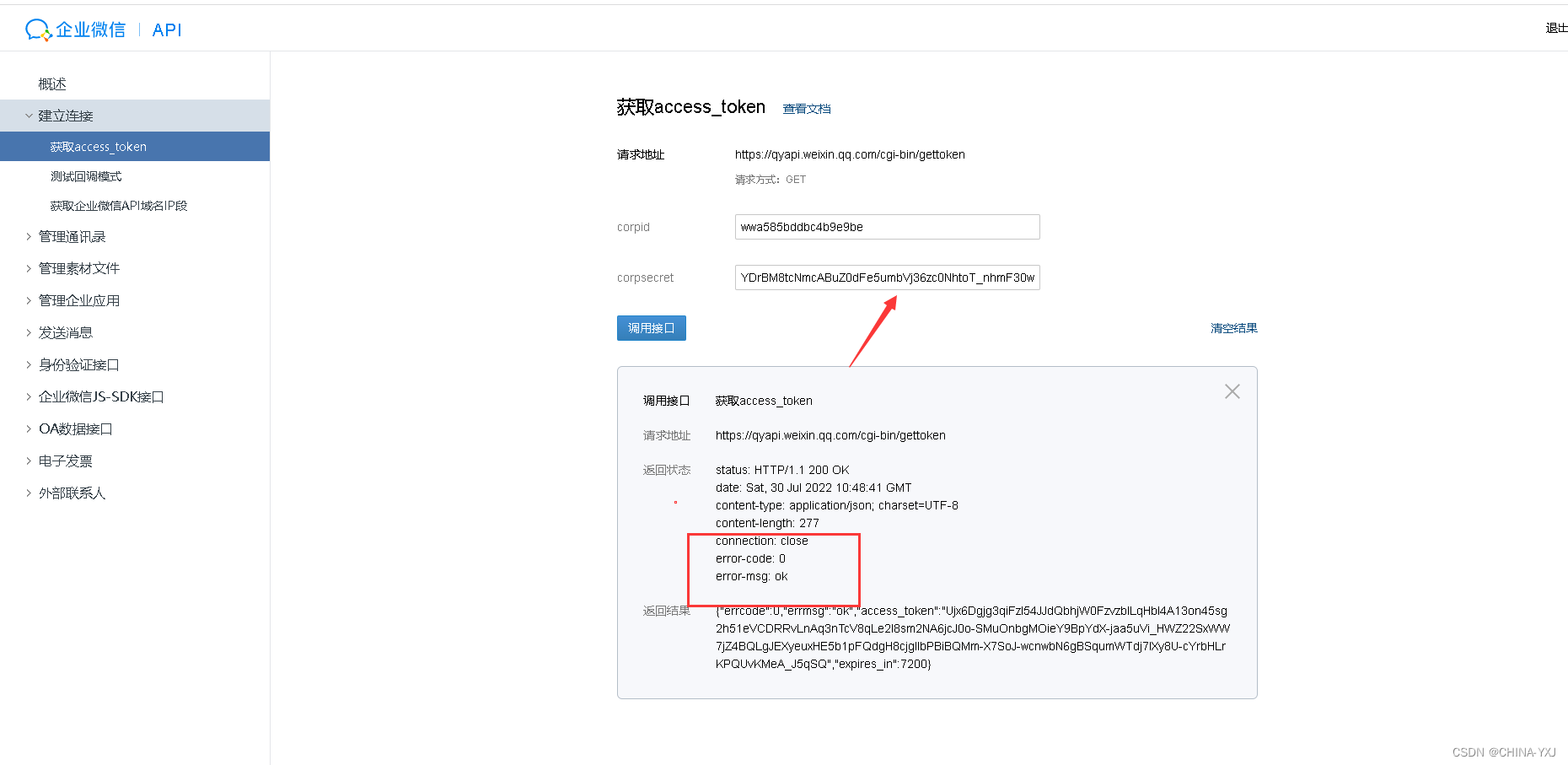
Task: Click the JSON access_token result text
Action: pyautogui.click(x=973, y=638)
